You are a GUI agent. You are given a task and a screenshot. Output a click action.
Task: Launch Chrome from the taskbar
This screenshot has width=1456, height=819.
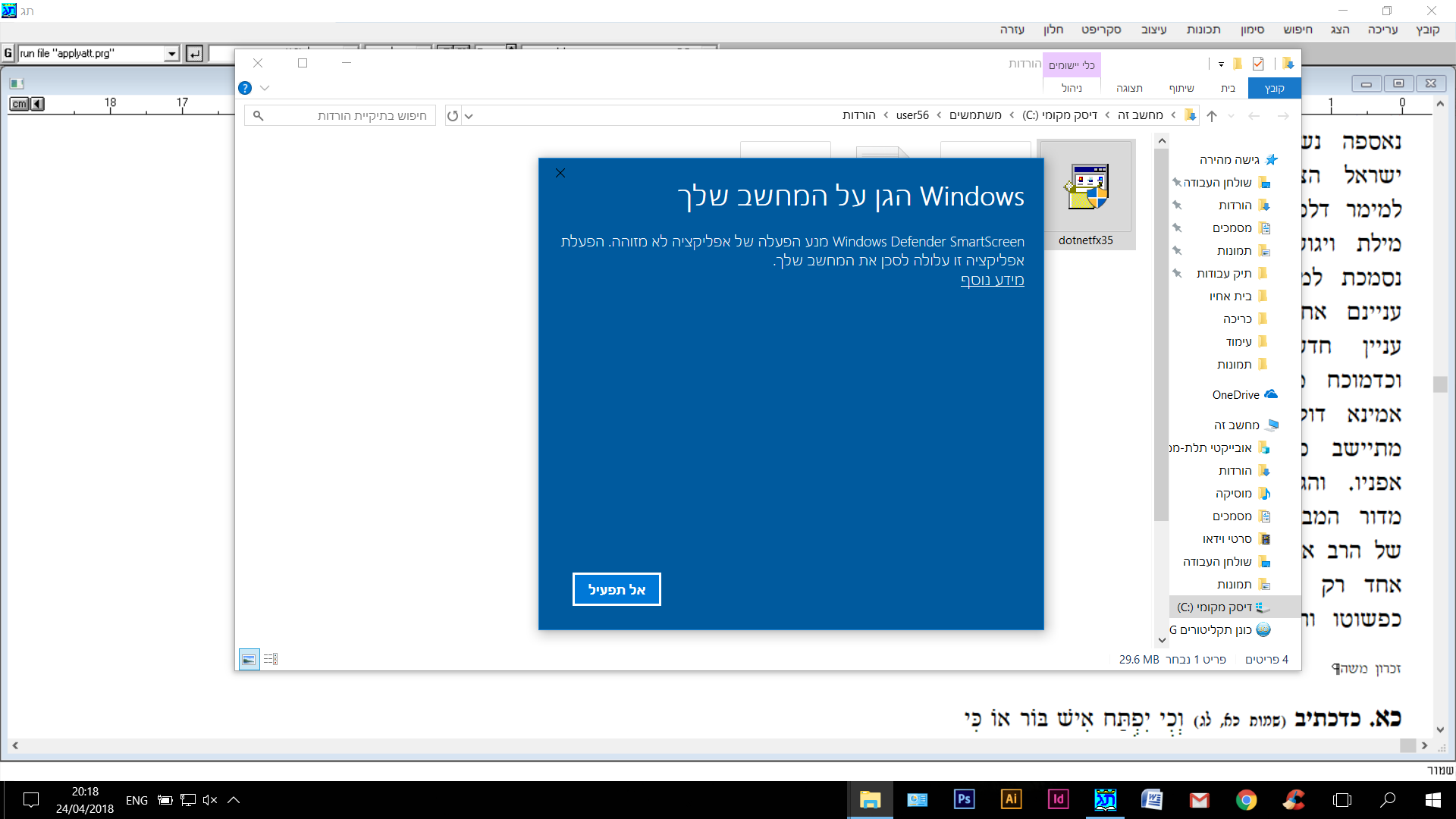1246,799
